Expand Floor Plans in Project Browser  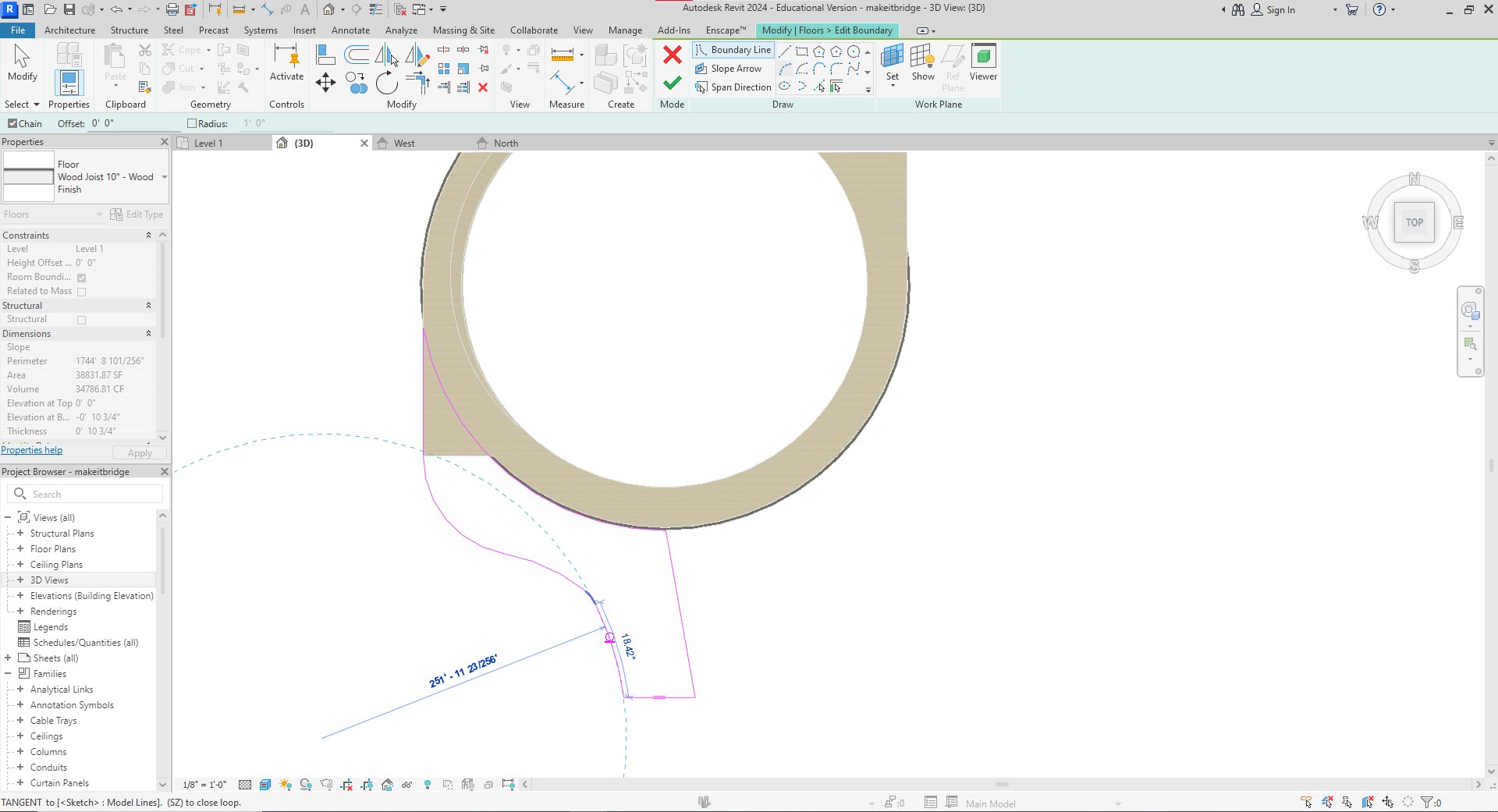coord(20,549)
